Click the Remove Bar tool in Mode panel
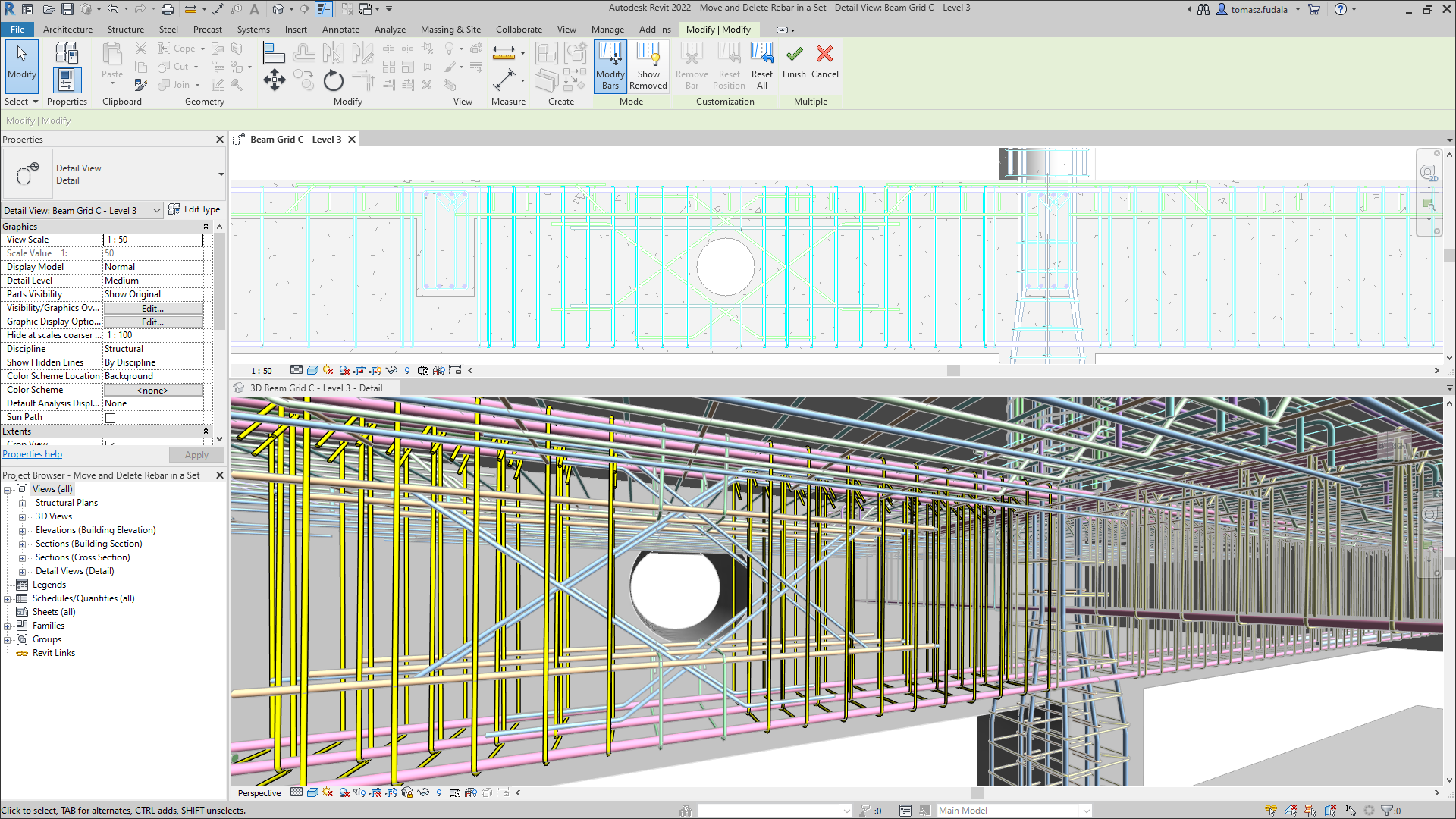 tap(691, 65)
